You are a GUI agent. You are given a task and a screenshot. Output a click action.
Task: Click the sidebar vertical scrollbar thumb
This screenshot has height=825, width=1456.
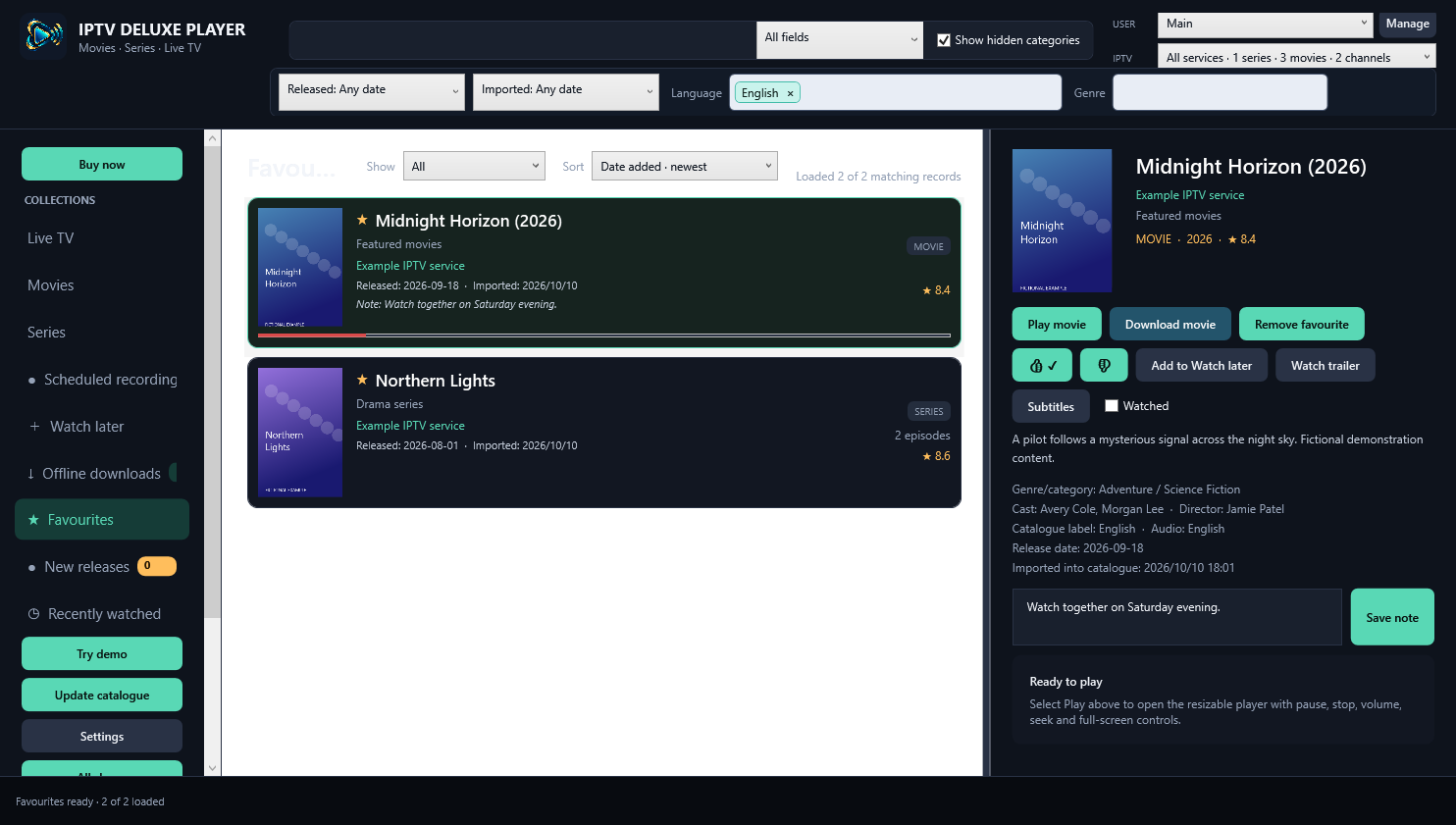pyautogui.click(x=212, y=383)
